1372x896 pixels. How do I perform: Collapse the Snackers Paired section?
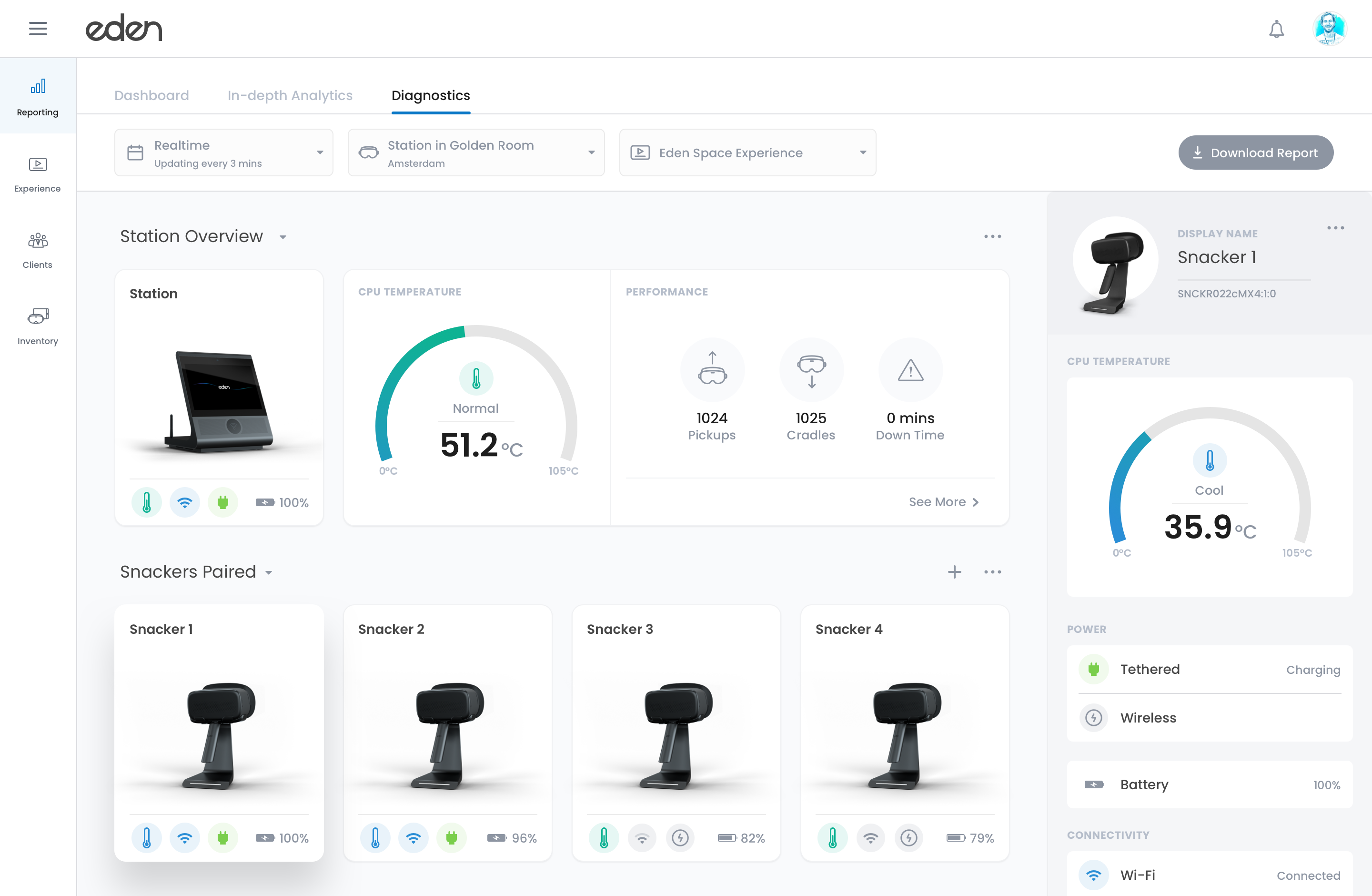tap(269, 572)
